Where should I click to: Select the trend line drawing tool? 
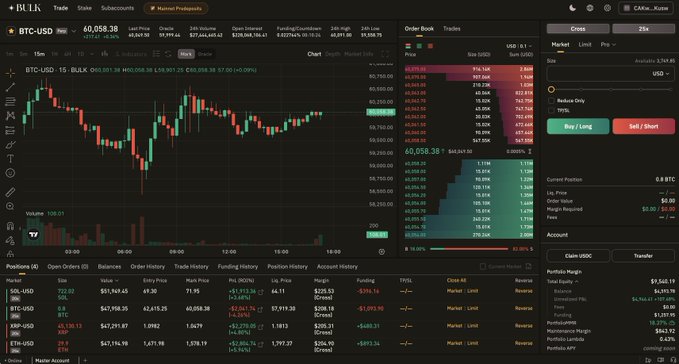click(10, 87)
